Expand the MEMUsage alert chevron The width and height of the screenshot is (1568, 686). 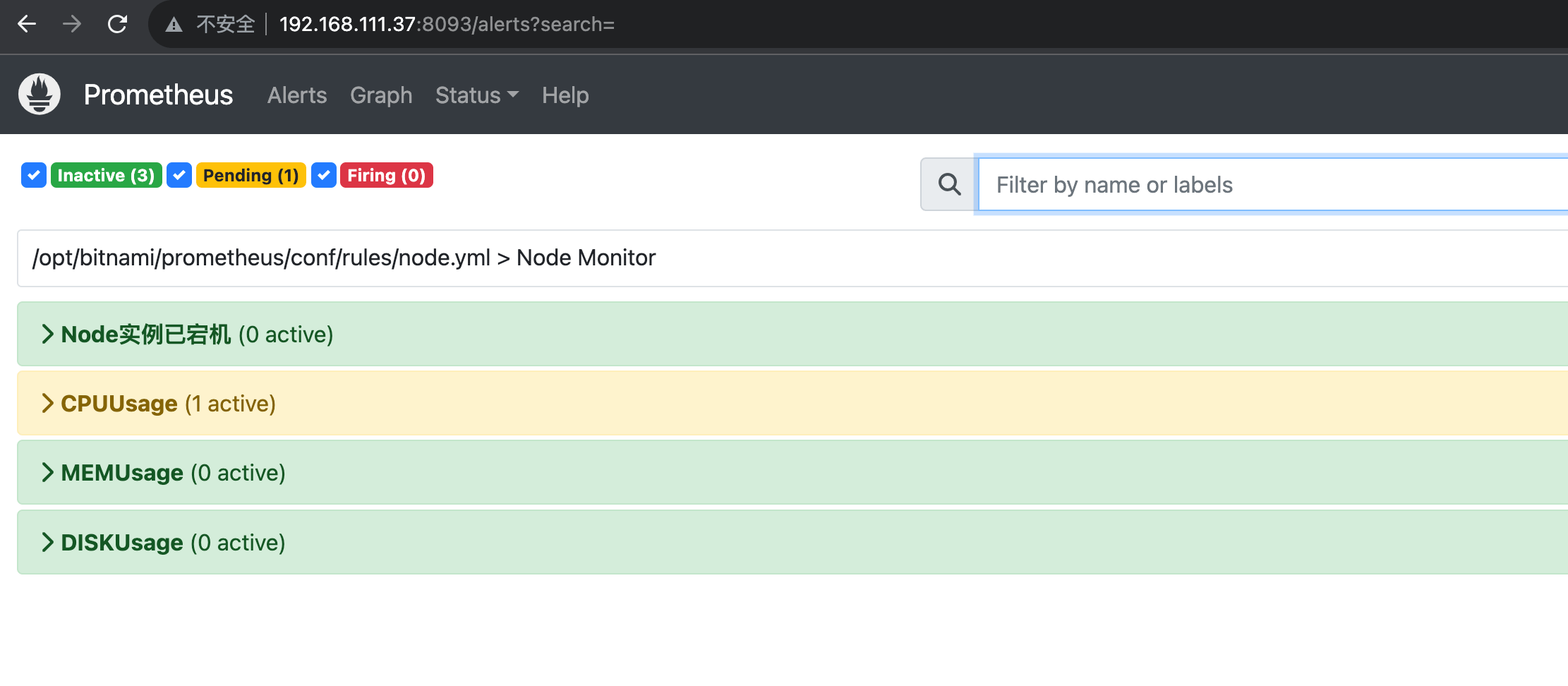tap(47, 472)
